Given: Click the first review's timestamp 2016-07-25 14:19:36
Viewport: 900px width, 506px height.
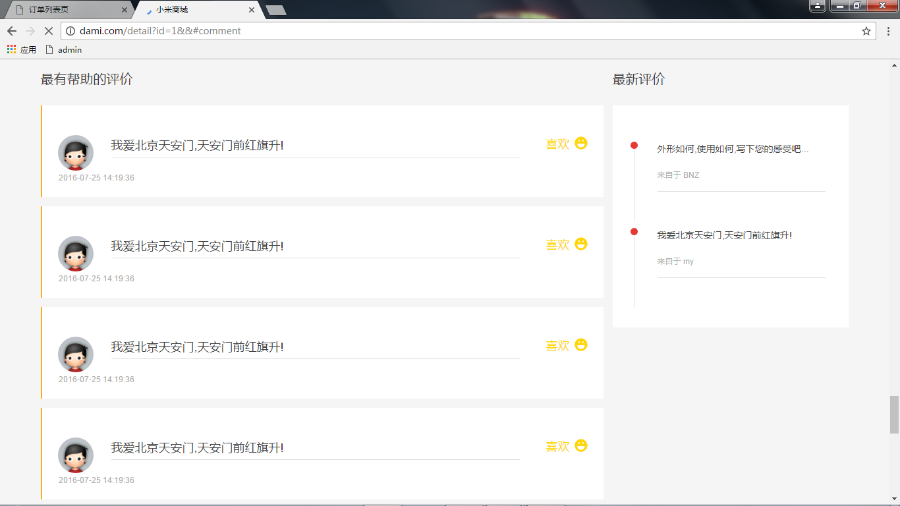Looking at the screenshot, I should [x=96, y=178].
